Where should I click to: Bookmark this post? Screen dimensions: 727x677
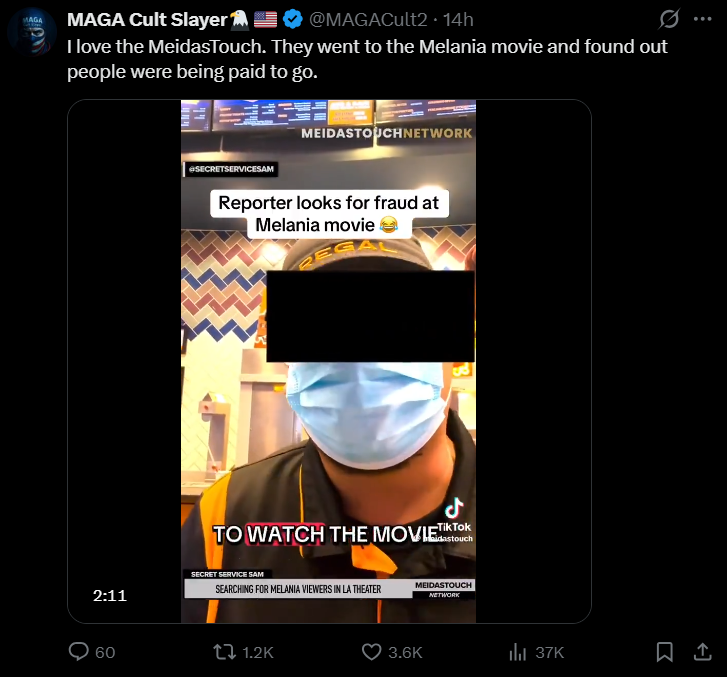click(664, 651)
